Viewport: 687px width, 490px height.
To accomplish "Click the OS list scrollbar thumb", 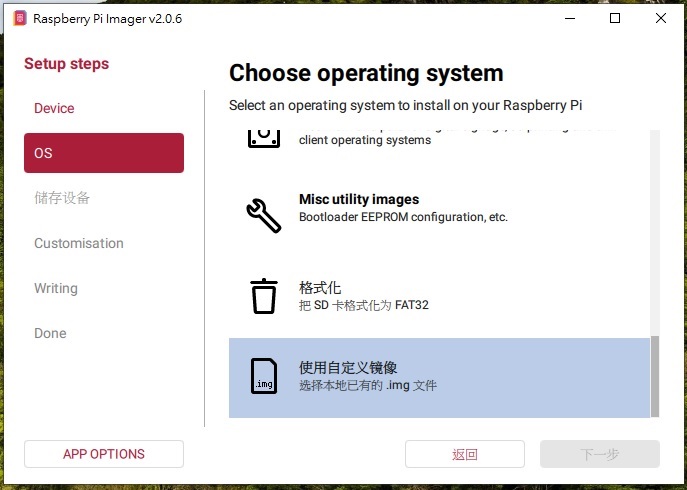I will pyautogui.click(x=655, y=376).
